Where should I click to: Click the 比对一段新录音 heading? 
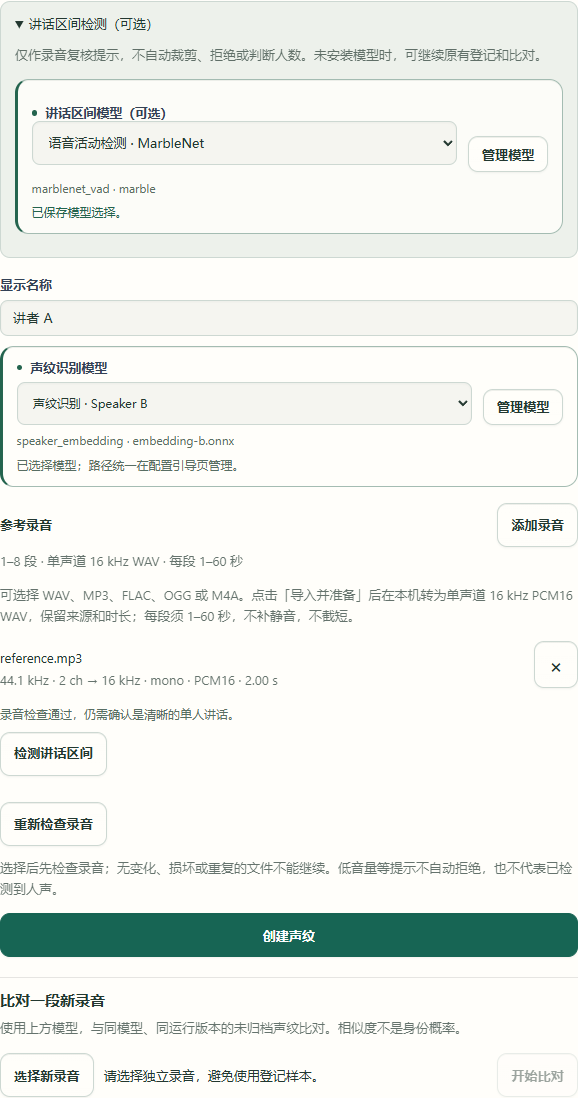pos(53,1000)
